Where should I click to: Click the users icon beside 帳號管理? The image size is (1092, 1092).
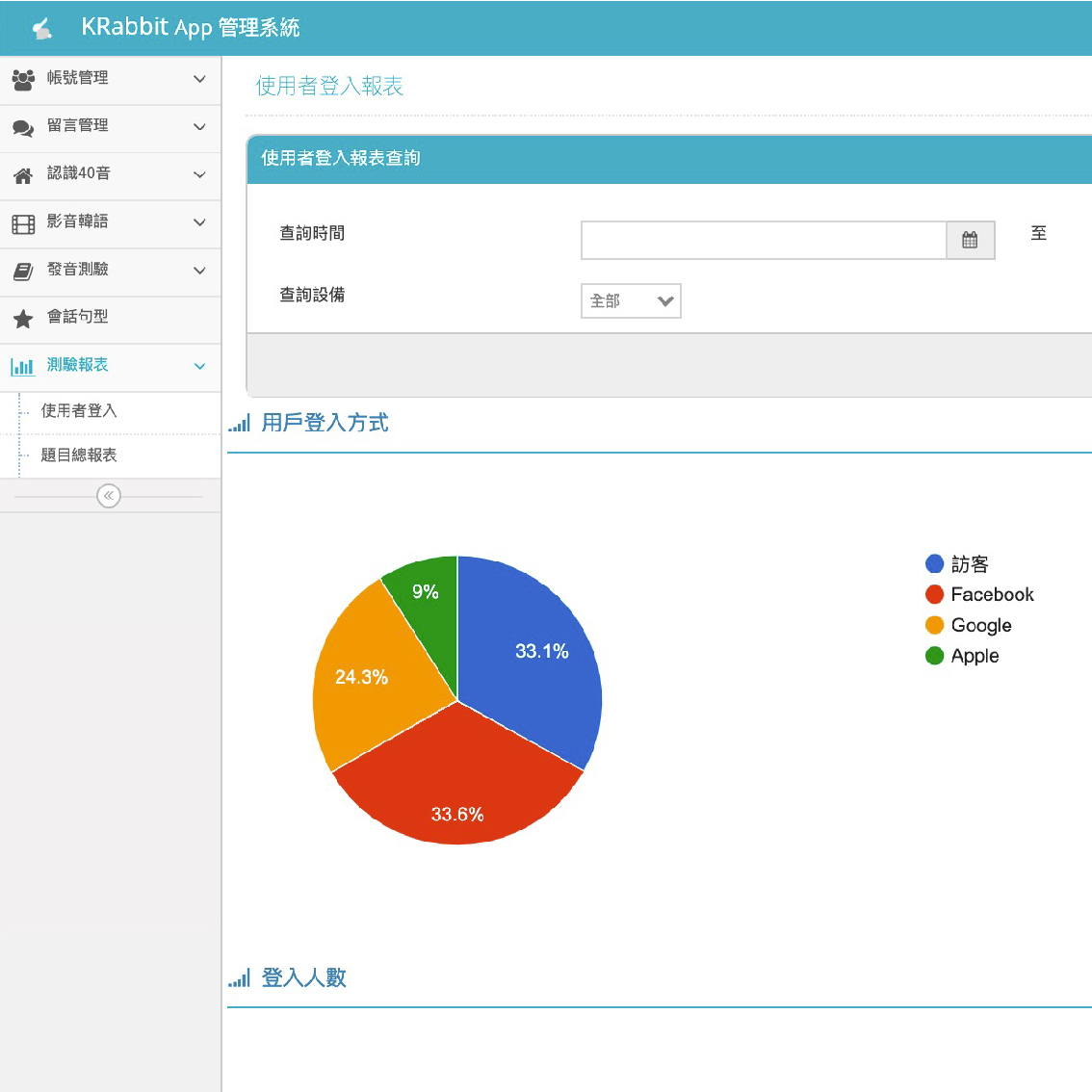[x=23, y=79]
